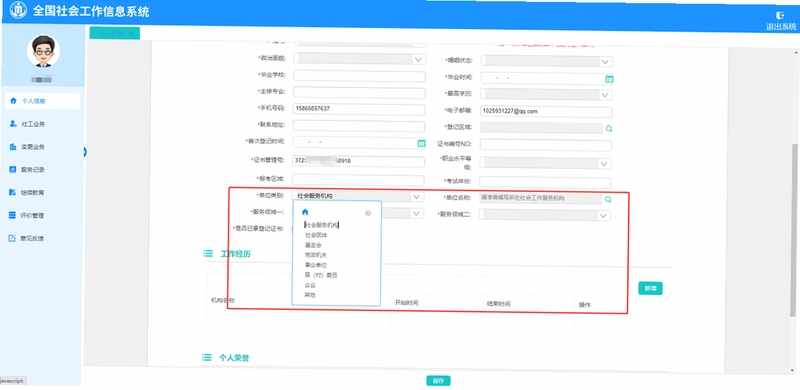The image size is (800, 390).
Task: Select 社会团体 from the dropdown list
Action: 316,235
